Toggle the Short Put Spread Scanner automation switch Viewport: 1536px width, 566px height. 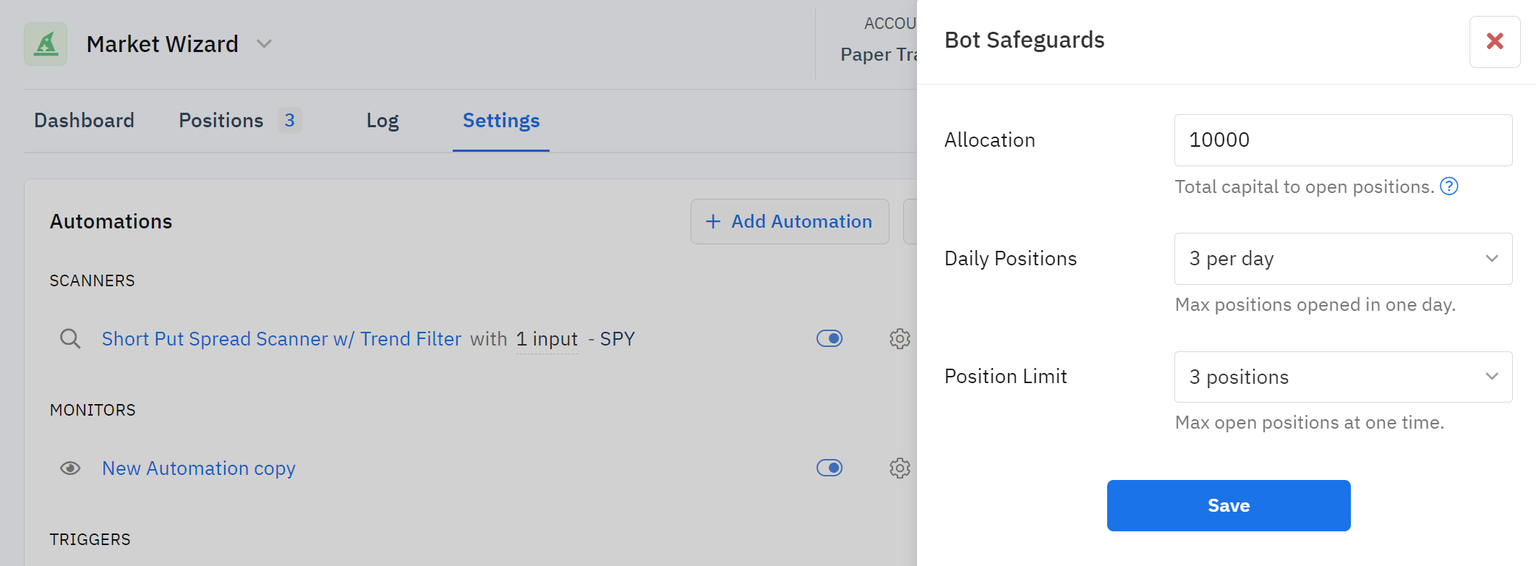(x=829, y=339)
